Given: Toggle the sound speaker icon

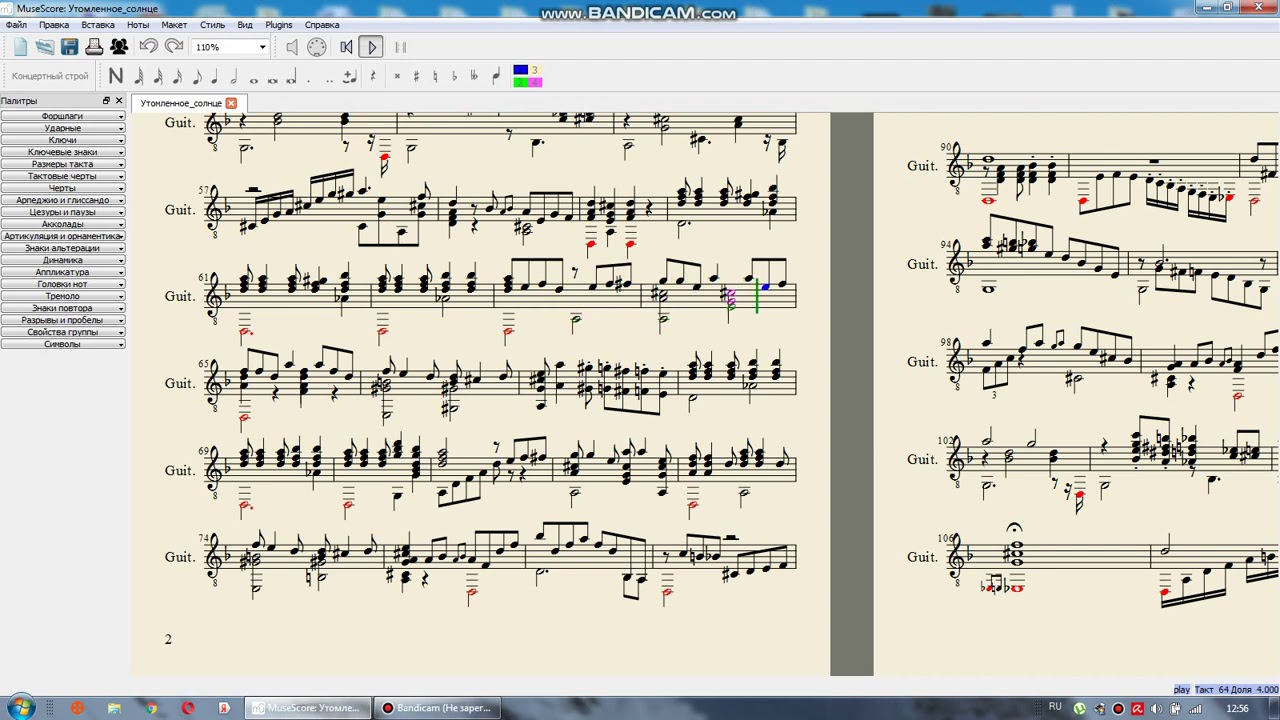Looking at the screenshot, I should [291, 47].
